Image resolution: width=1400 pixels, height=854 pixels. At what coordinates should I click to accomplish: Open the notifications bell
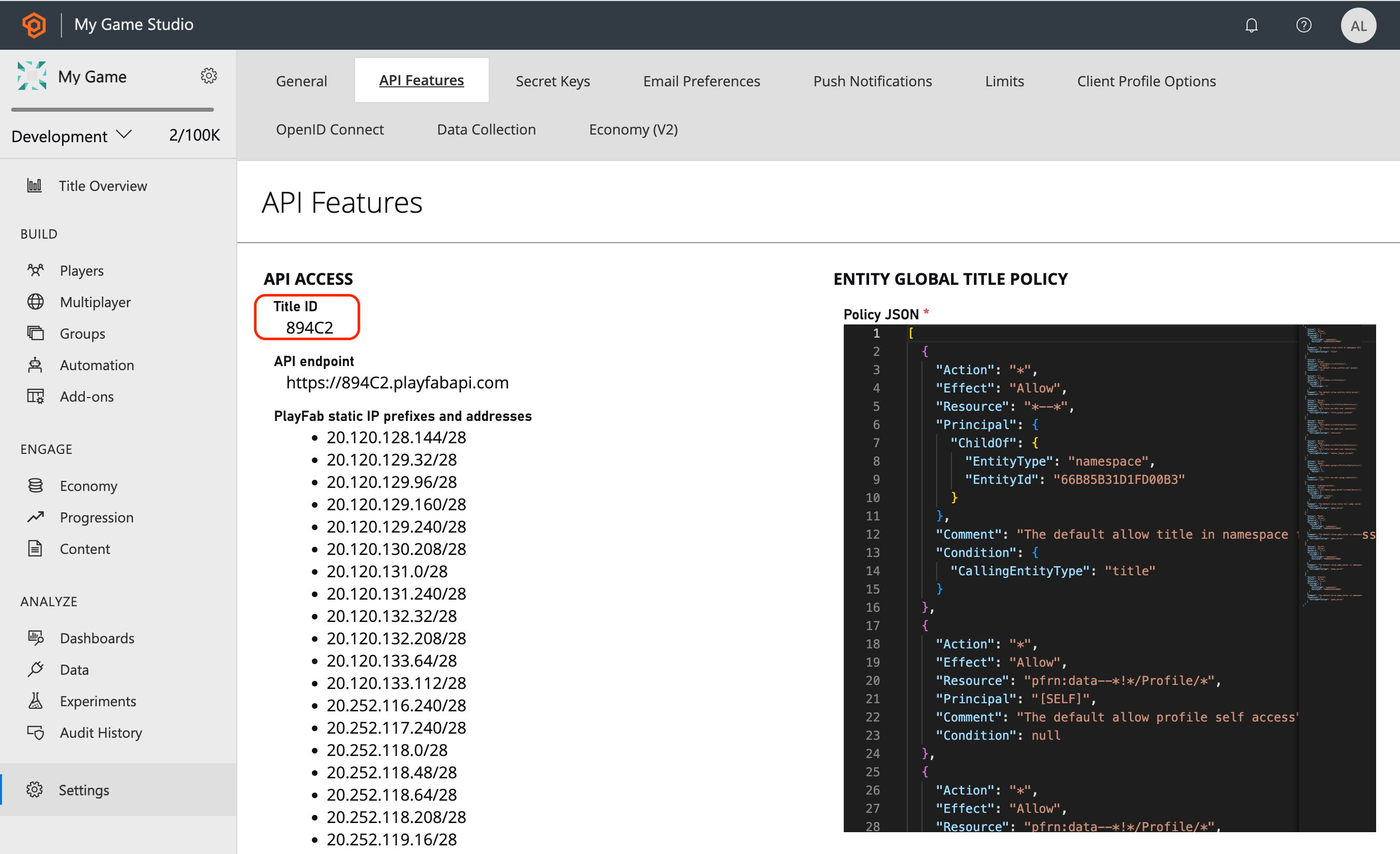(x=1252, y=25)
